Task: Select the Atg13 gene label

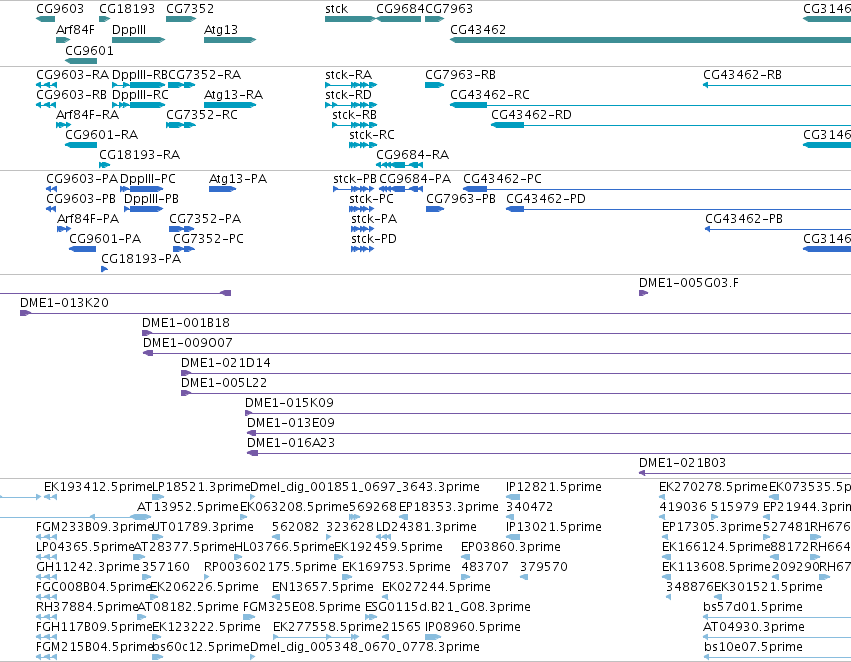Action: [x=221, y=29]
